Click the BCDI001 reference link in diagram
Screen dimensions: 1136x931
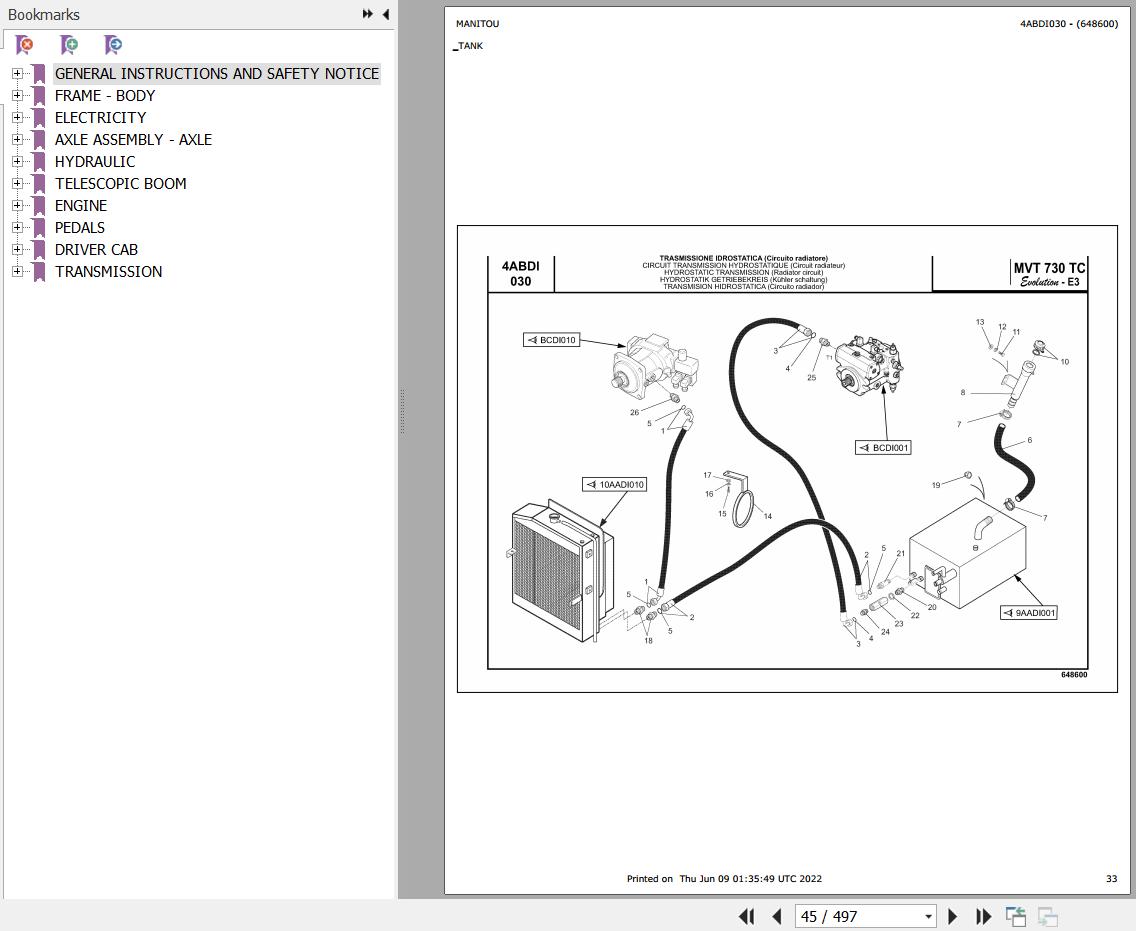point(883,448)
